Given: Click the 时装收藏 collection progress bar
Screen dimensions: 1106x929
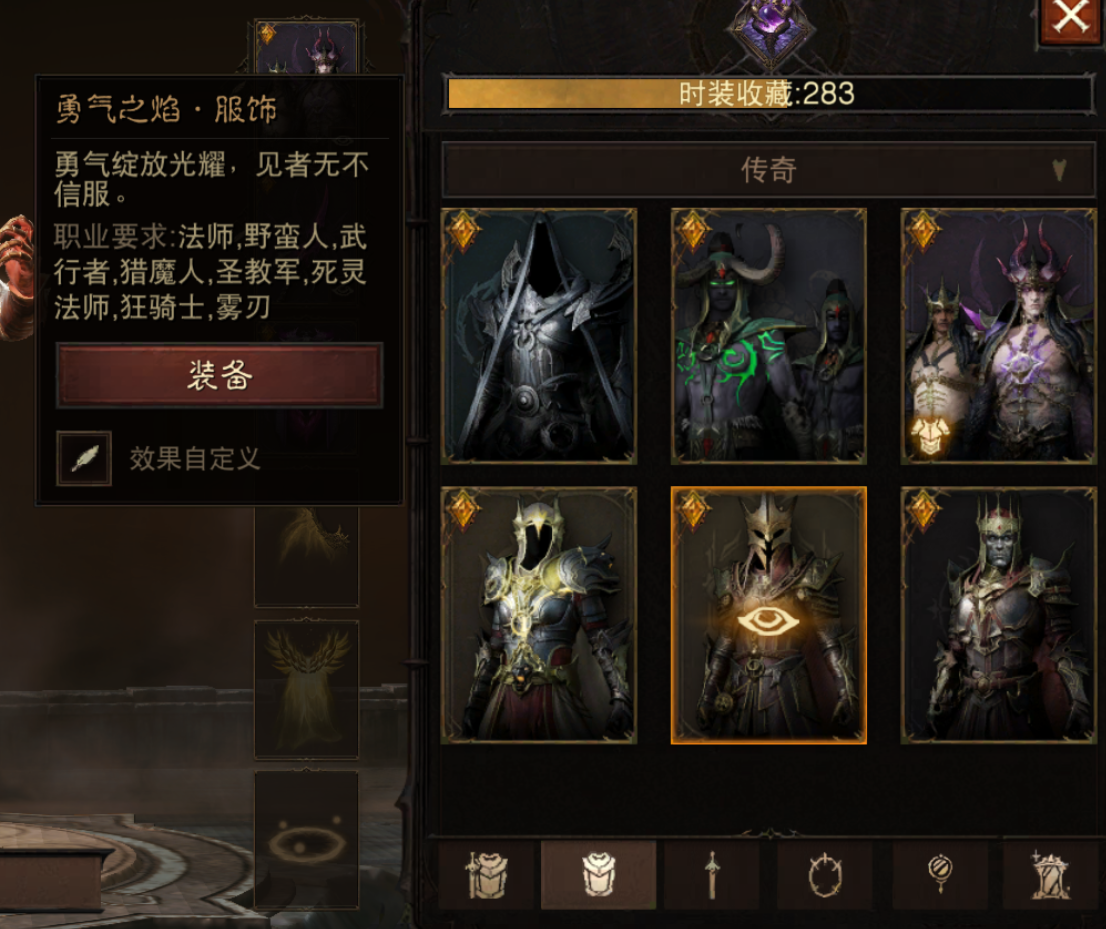Looking at the screenshot, I should (770, 94).
